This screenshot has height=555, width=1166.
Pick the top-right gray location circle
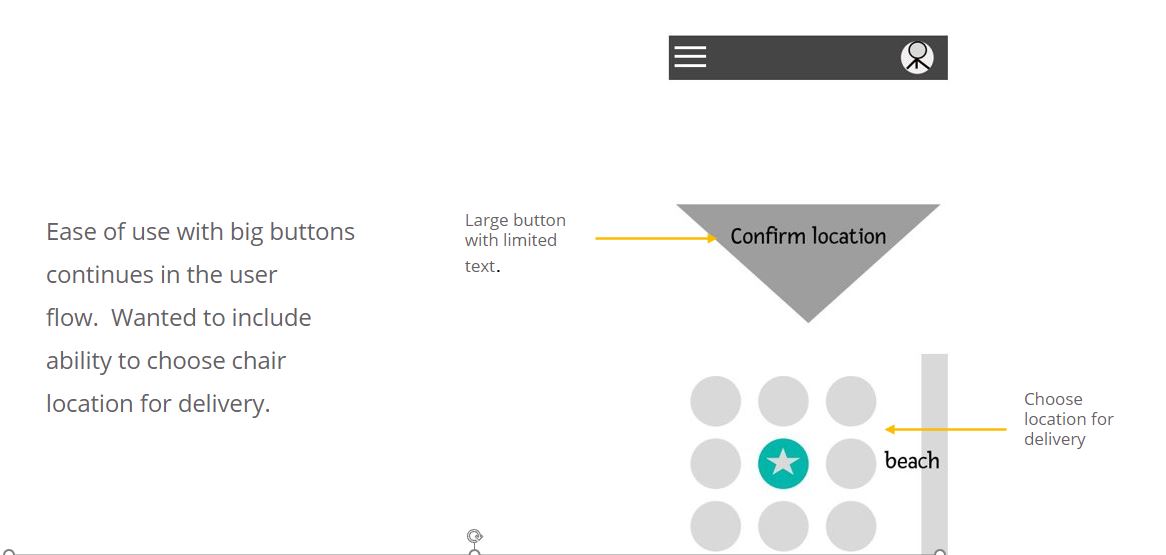click(851, 401)
